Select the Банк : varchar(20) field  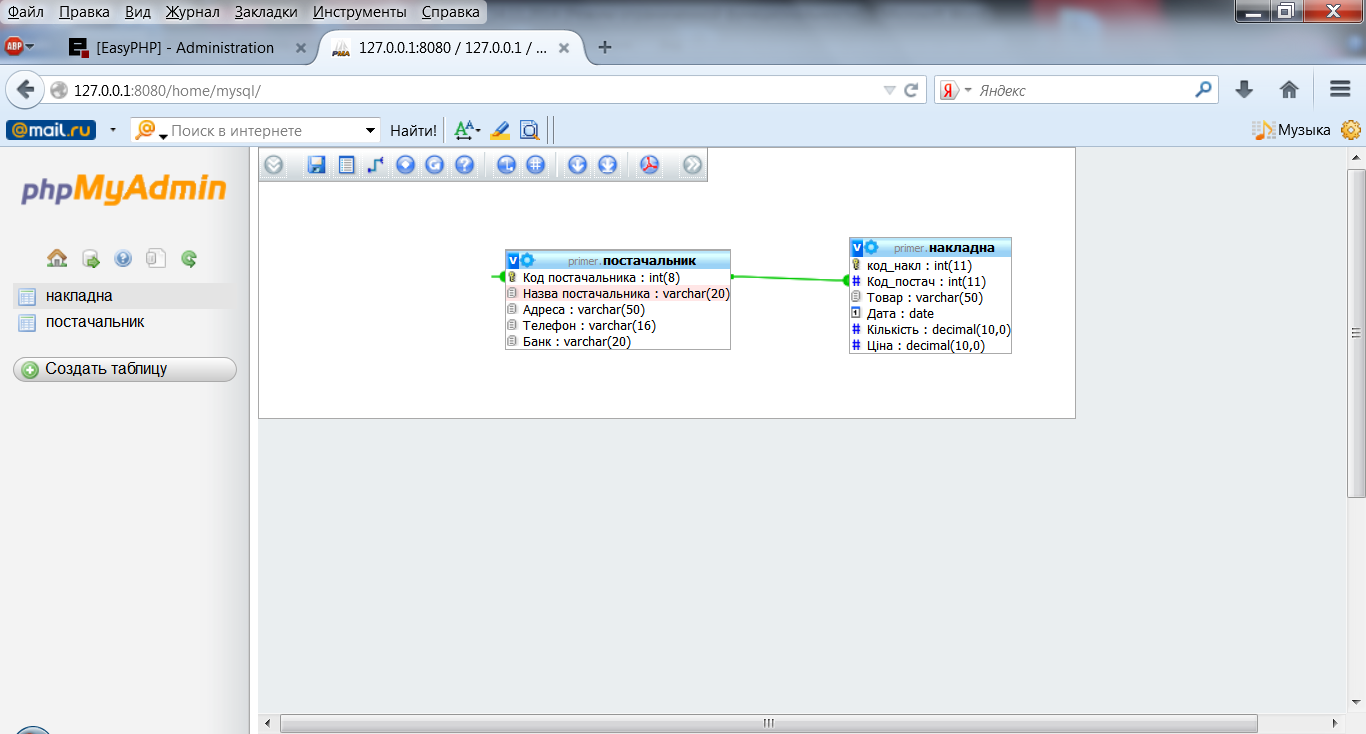(x=618, y=341)
